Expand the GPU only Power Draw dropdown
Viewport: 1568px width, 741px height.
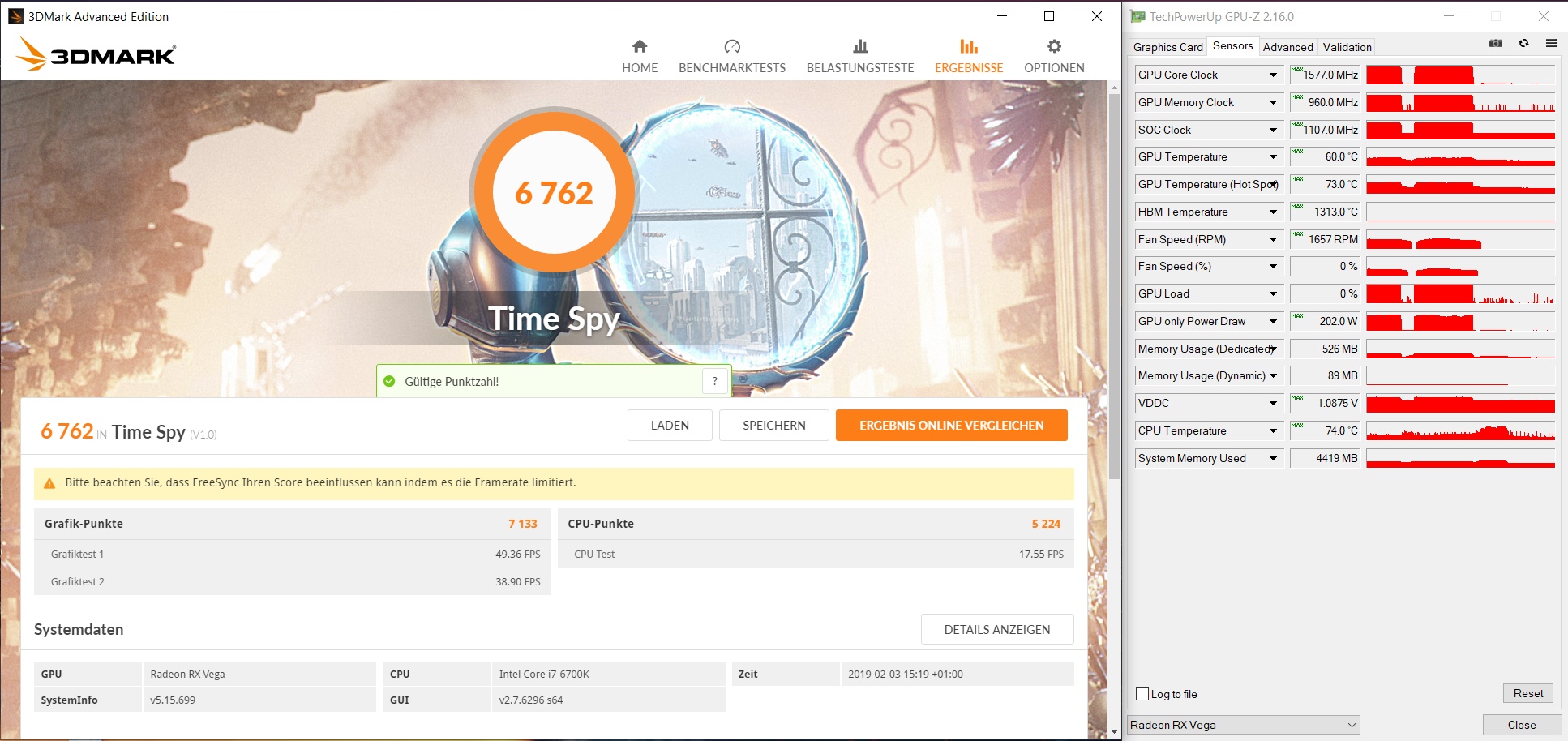click(1273, 322)
